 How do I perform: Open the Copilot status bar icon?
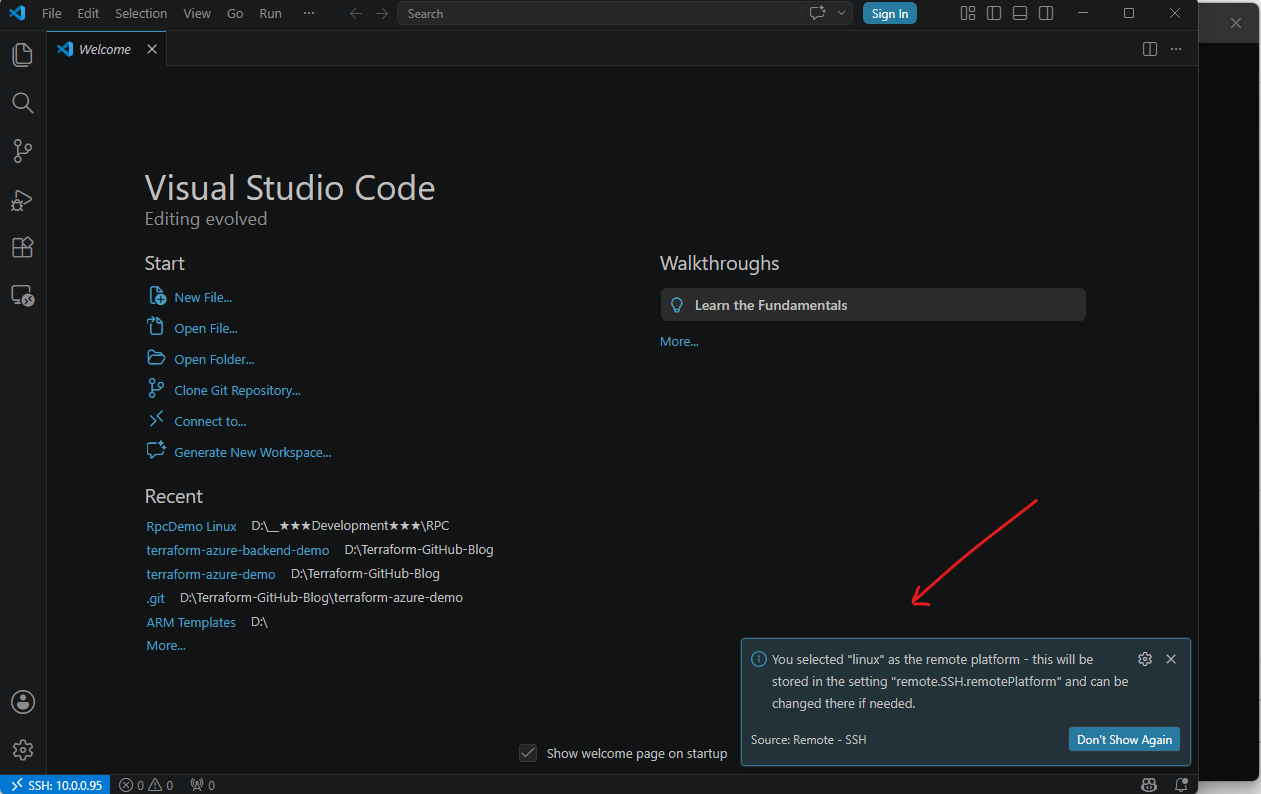pos(1151,785)
